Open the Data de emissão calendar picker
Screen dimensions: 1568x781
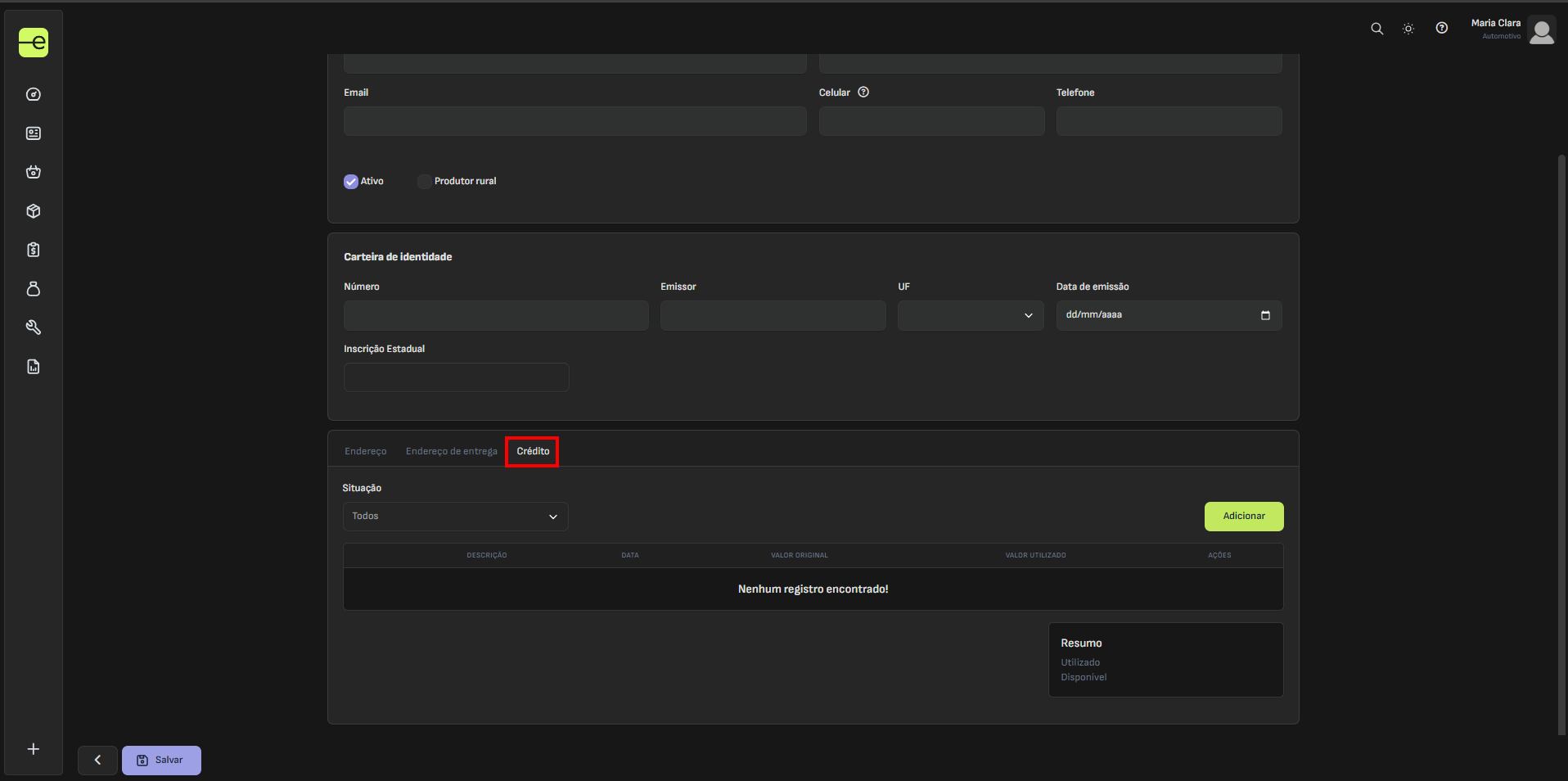1265,315
